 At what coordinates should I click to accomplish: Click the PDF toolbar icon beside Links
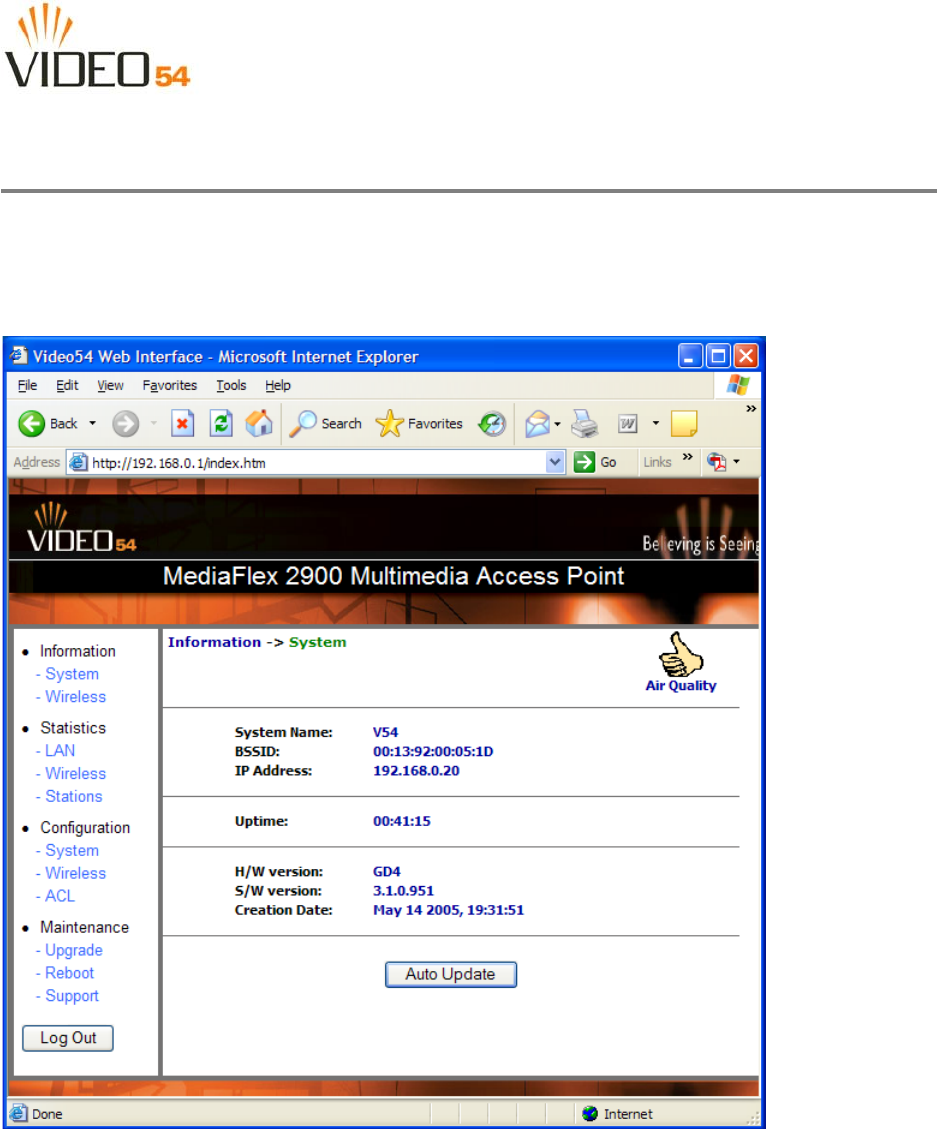tap(717, 462)
